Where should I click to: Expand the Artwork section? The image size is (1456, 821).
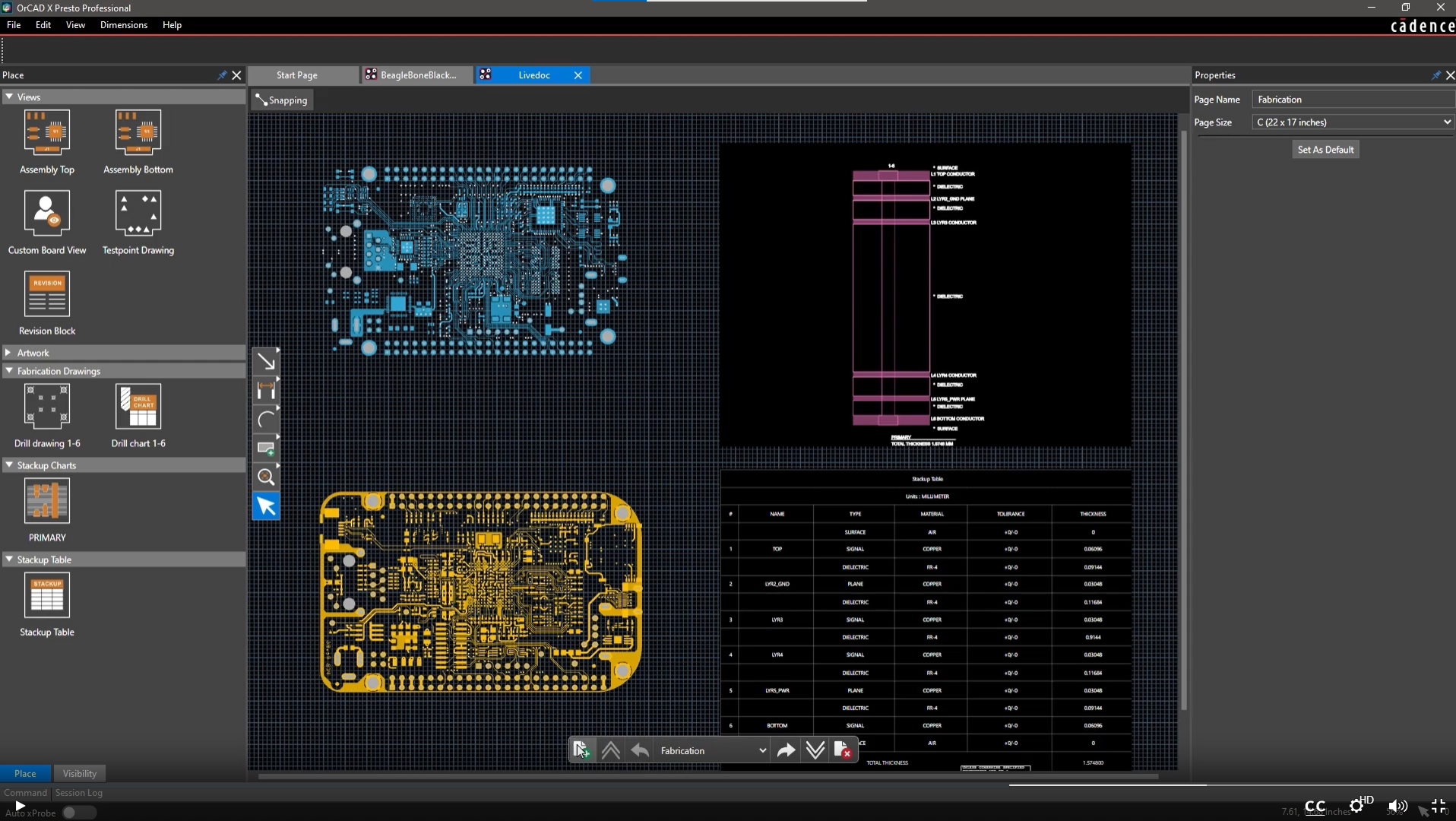tap(9, 353)
